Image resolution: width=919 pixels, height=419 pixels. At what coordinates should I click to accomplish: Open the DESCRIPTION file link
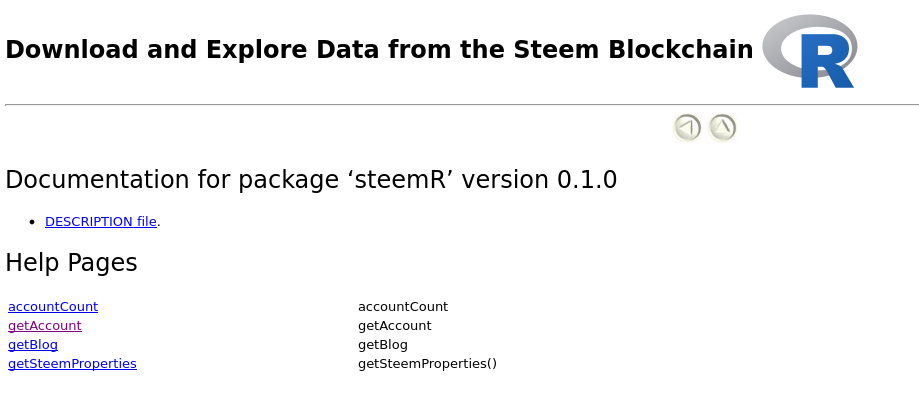click(100, 222)
